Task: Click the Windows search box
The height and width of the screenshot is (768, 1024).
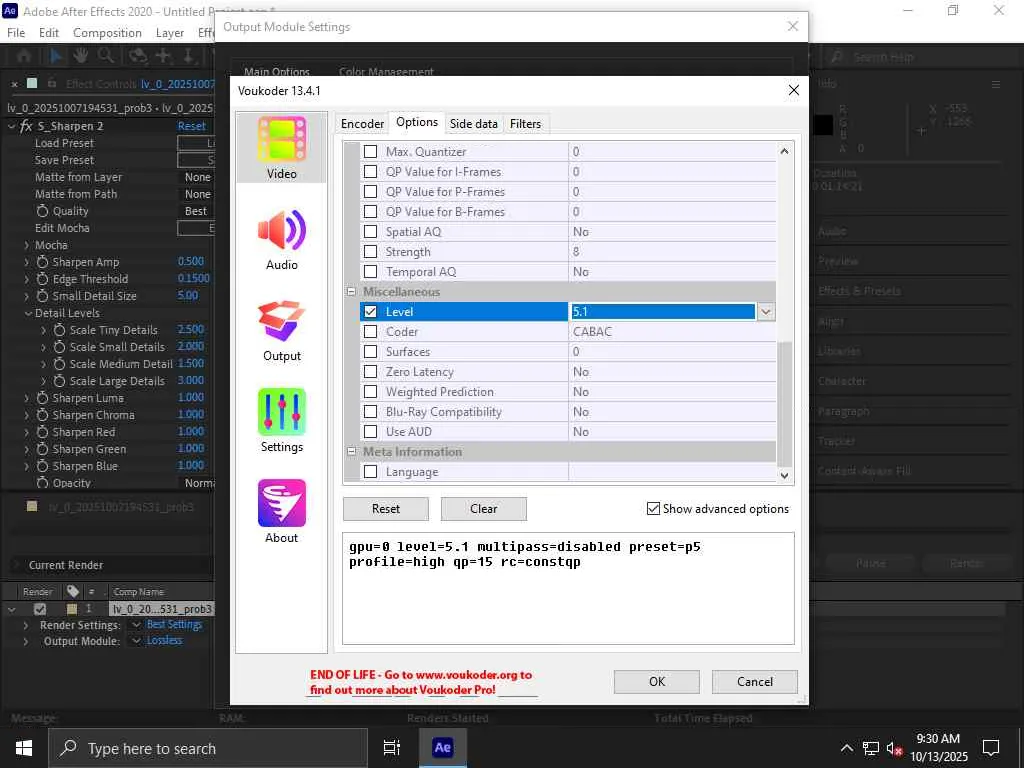Action: click(208, 748)
